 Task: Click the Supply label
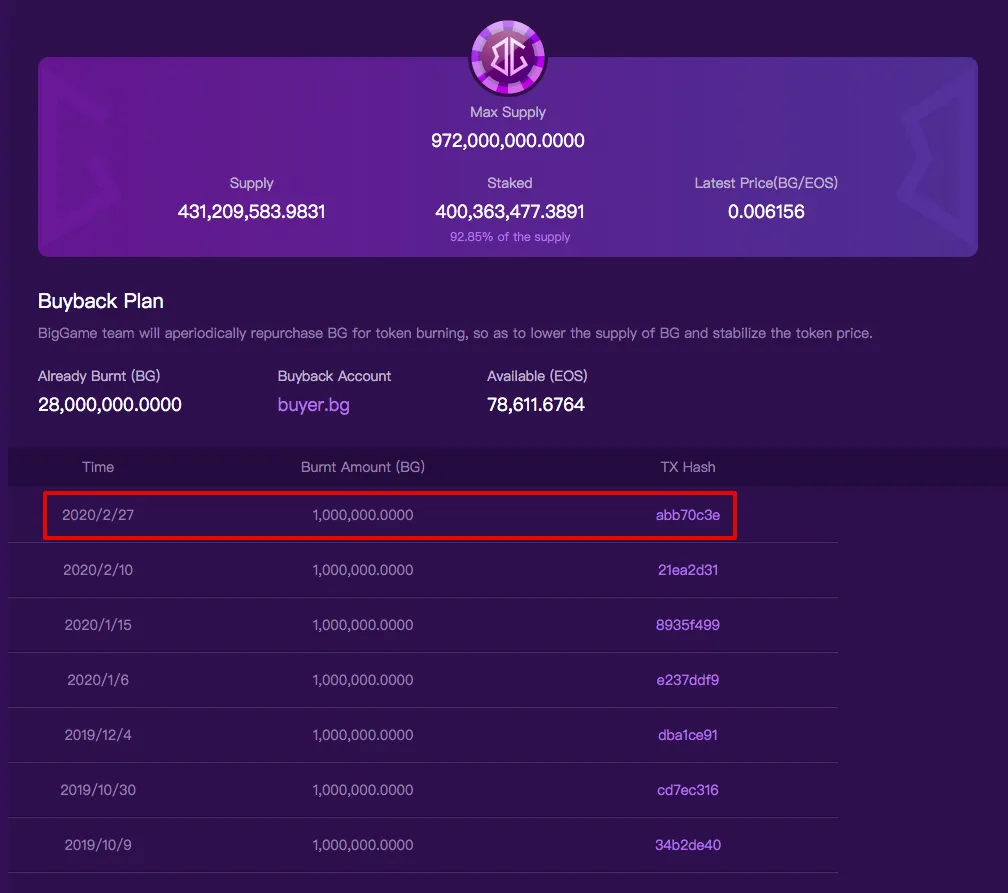click(251, 183)
